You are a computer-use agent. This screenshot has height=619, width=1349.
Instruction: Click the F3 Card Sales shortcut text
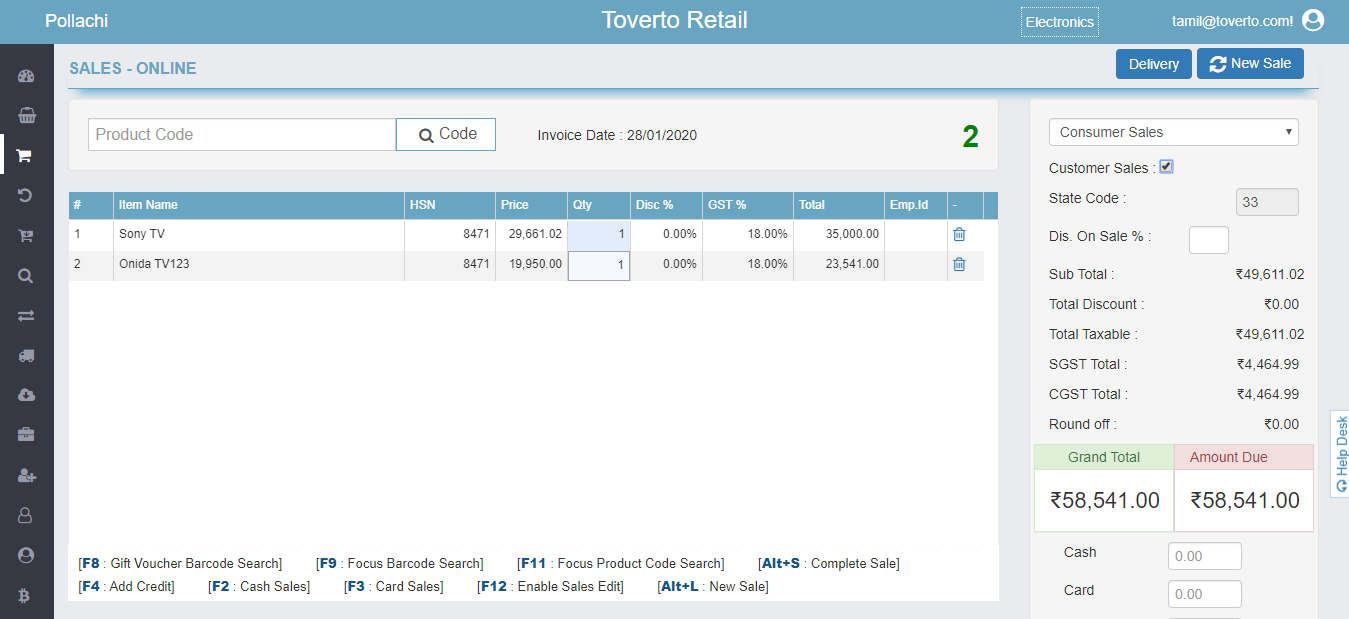click(x=394, y=587)
